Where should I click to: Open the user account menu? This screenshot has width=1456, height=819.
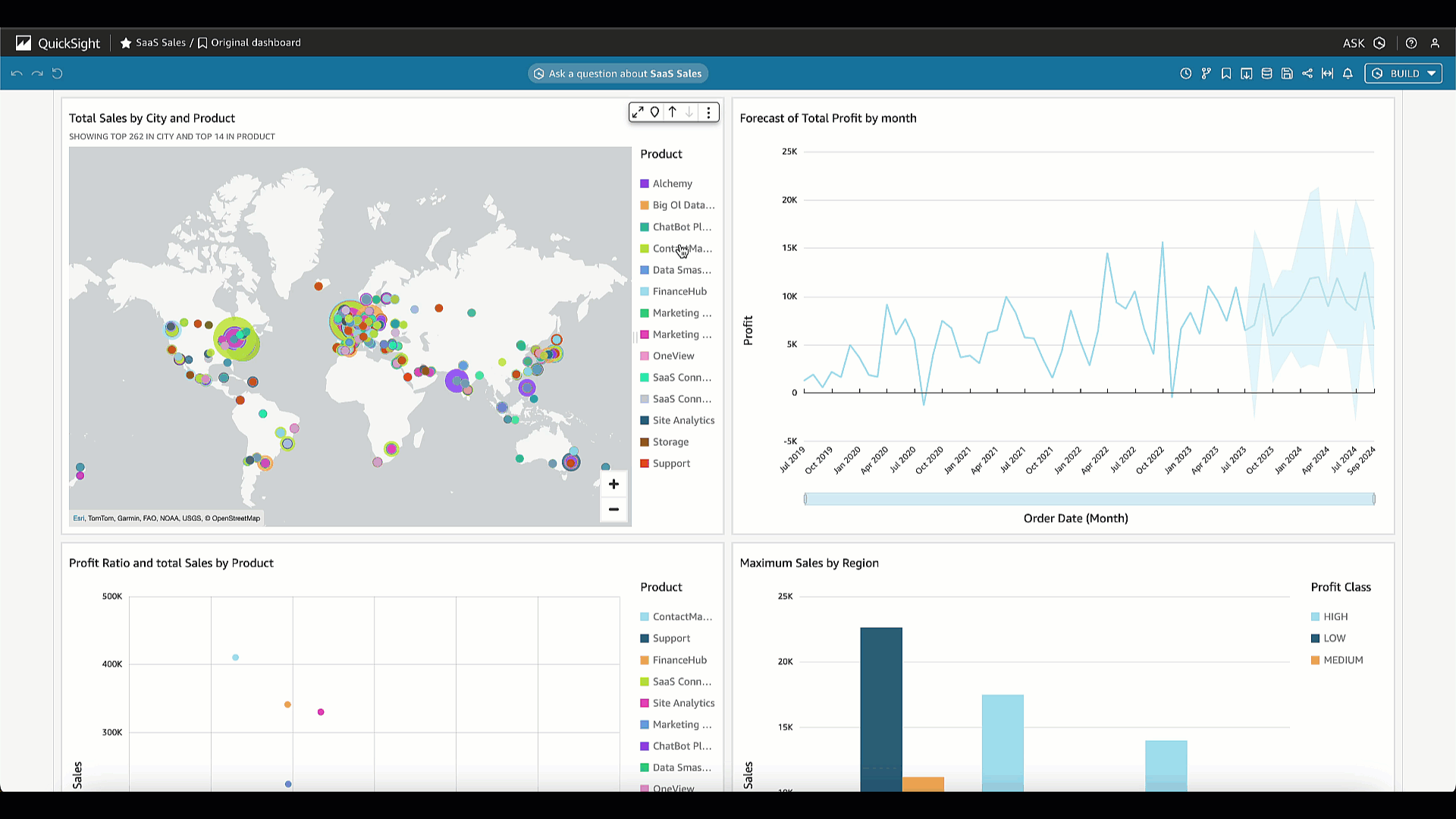pyautogui.click(x=1435, y=43)
